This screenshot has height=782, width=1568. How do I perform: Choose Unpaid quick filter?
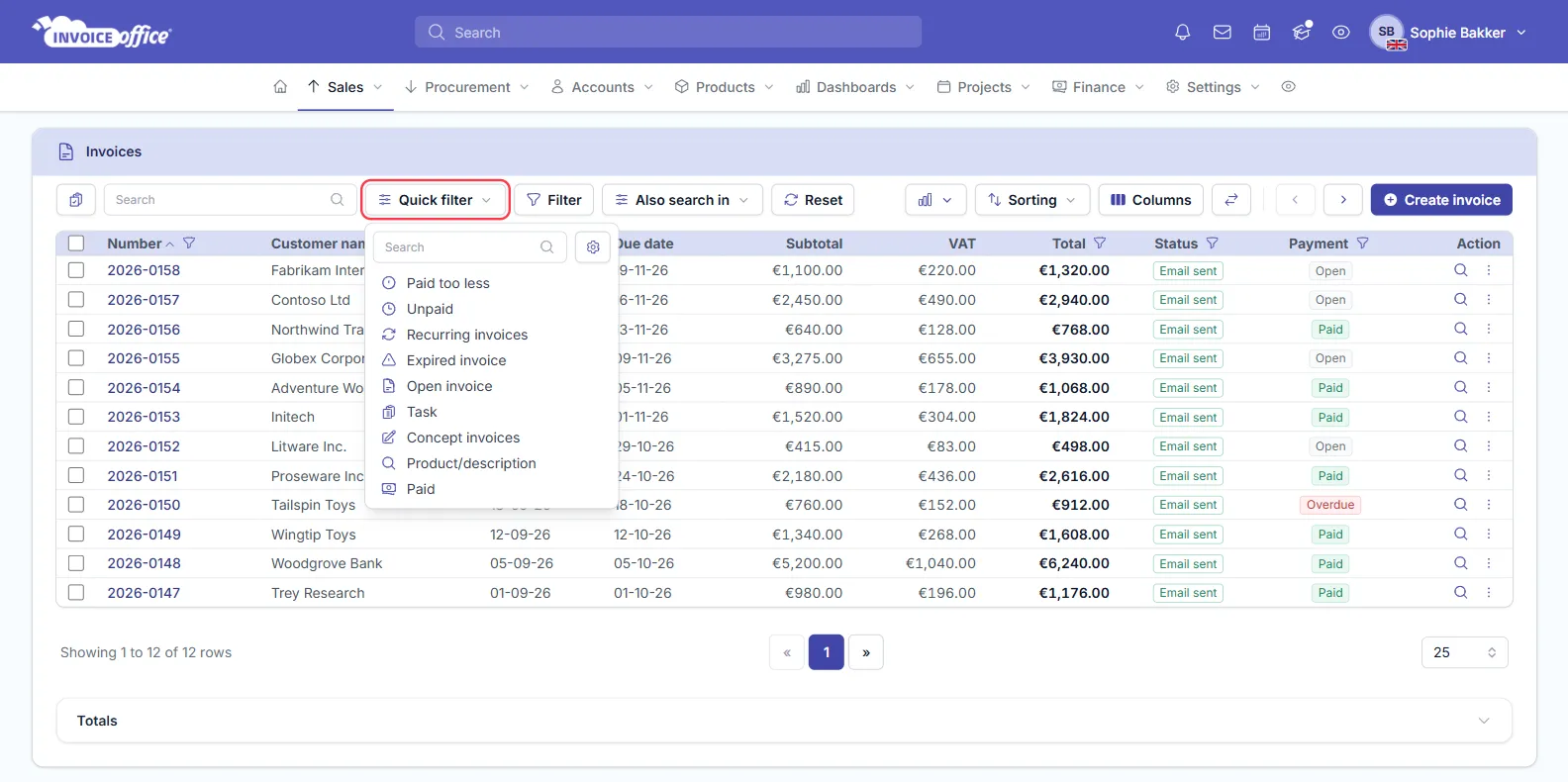click(x=430, y=309)
